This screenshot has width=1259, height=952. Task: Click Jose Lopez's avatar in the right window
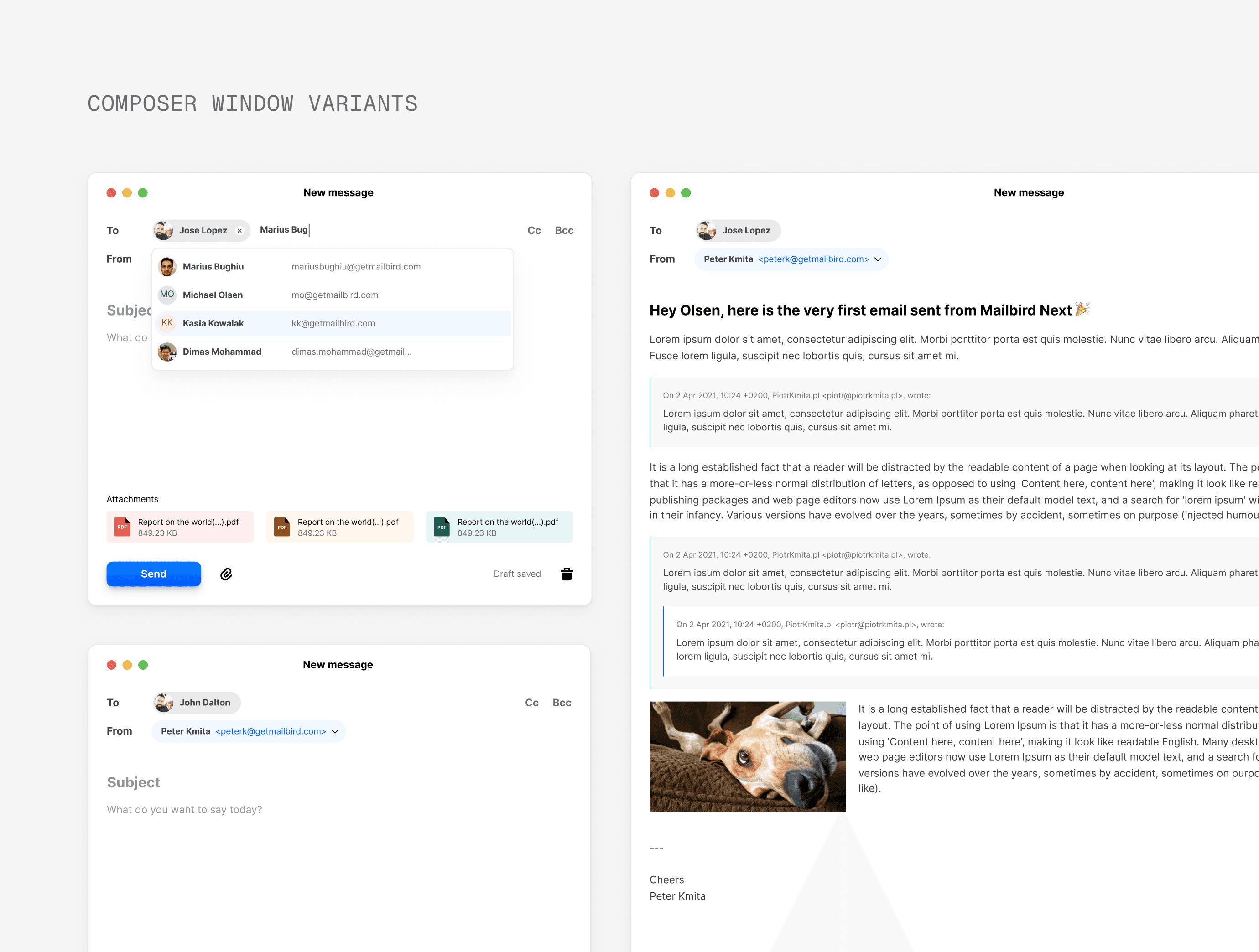point(707,230)
